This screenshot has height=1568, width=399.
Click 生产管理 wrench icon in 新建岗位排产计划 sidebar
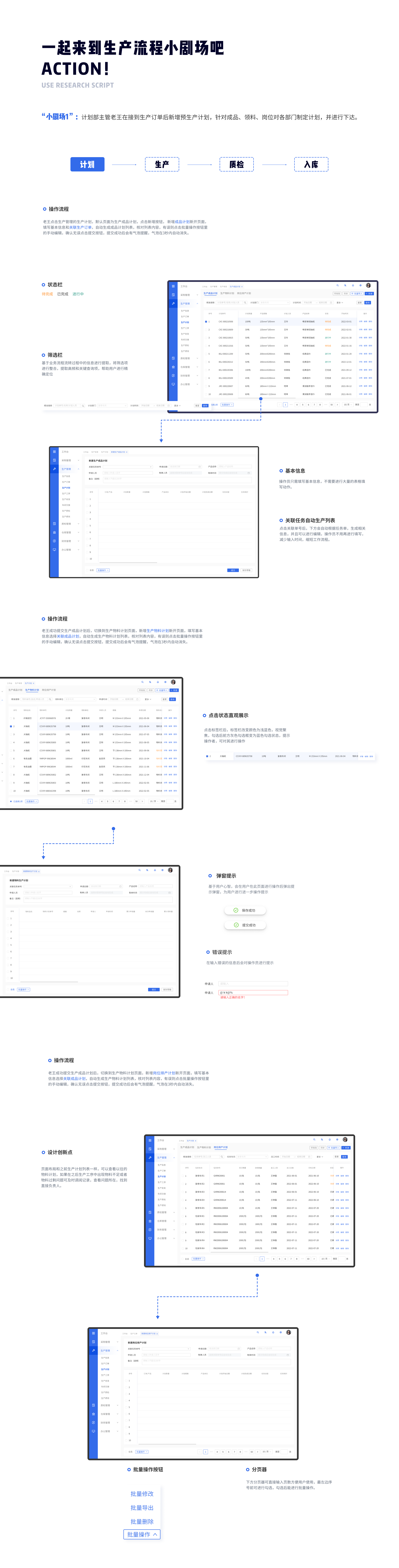click(x=94, y=1351)
